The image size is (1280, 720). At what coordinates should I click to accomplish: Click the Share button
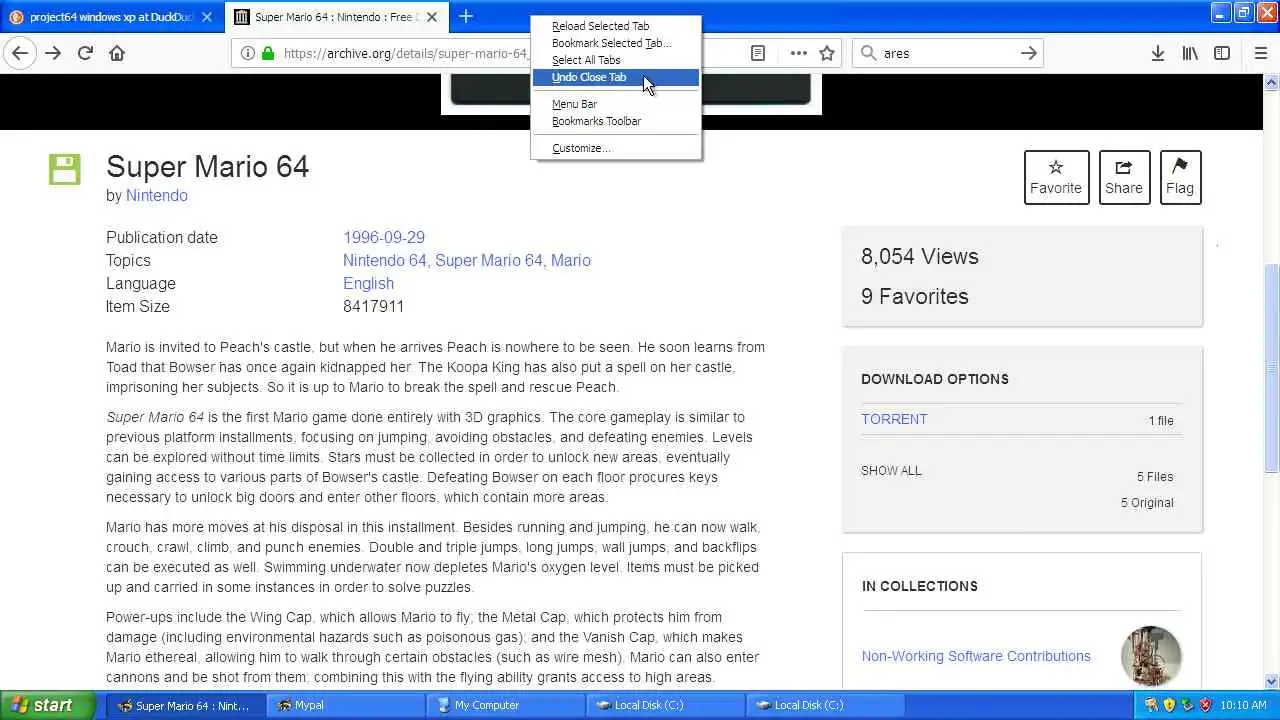(x=1124, y=177)
